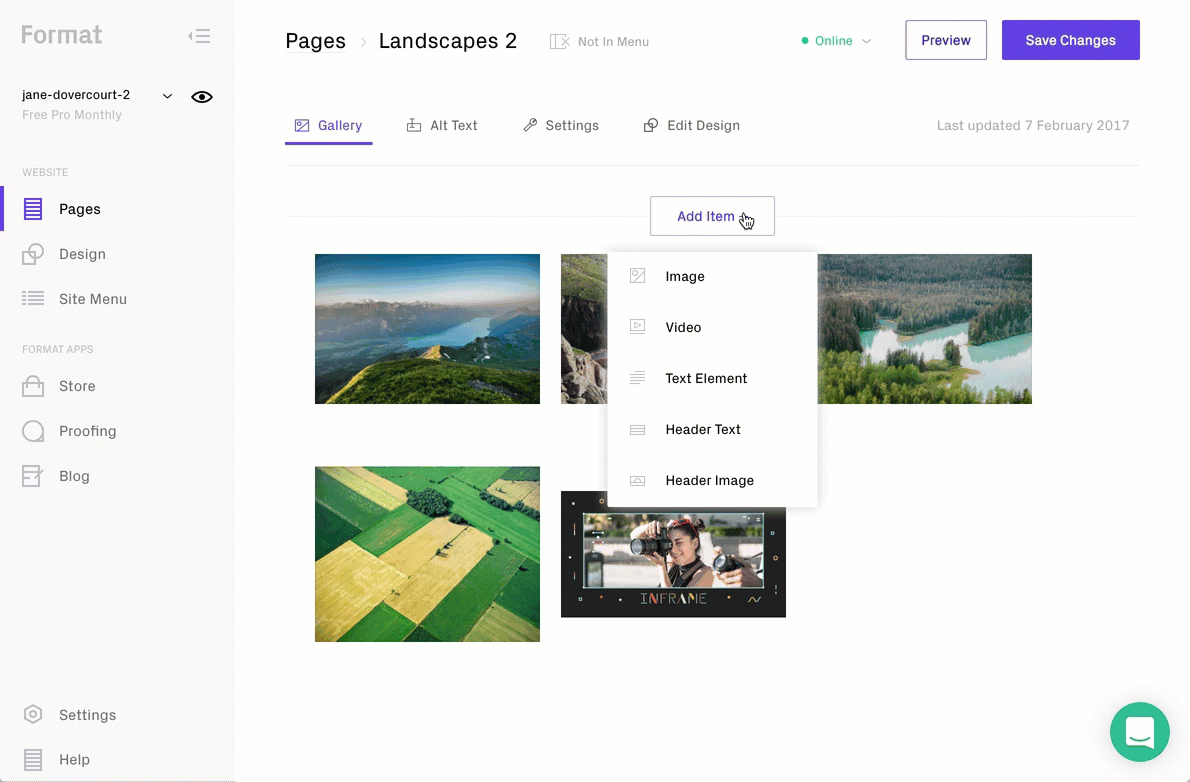Switch to the Edit Design tab

[691, 126]
